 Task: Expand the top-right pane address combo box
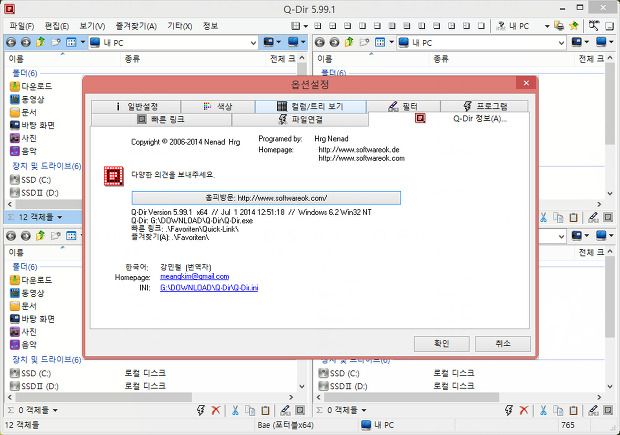[561, 42]
